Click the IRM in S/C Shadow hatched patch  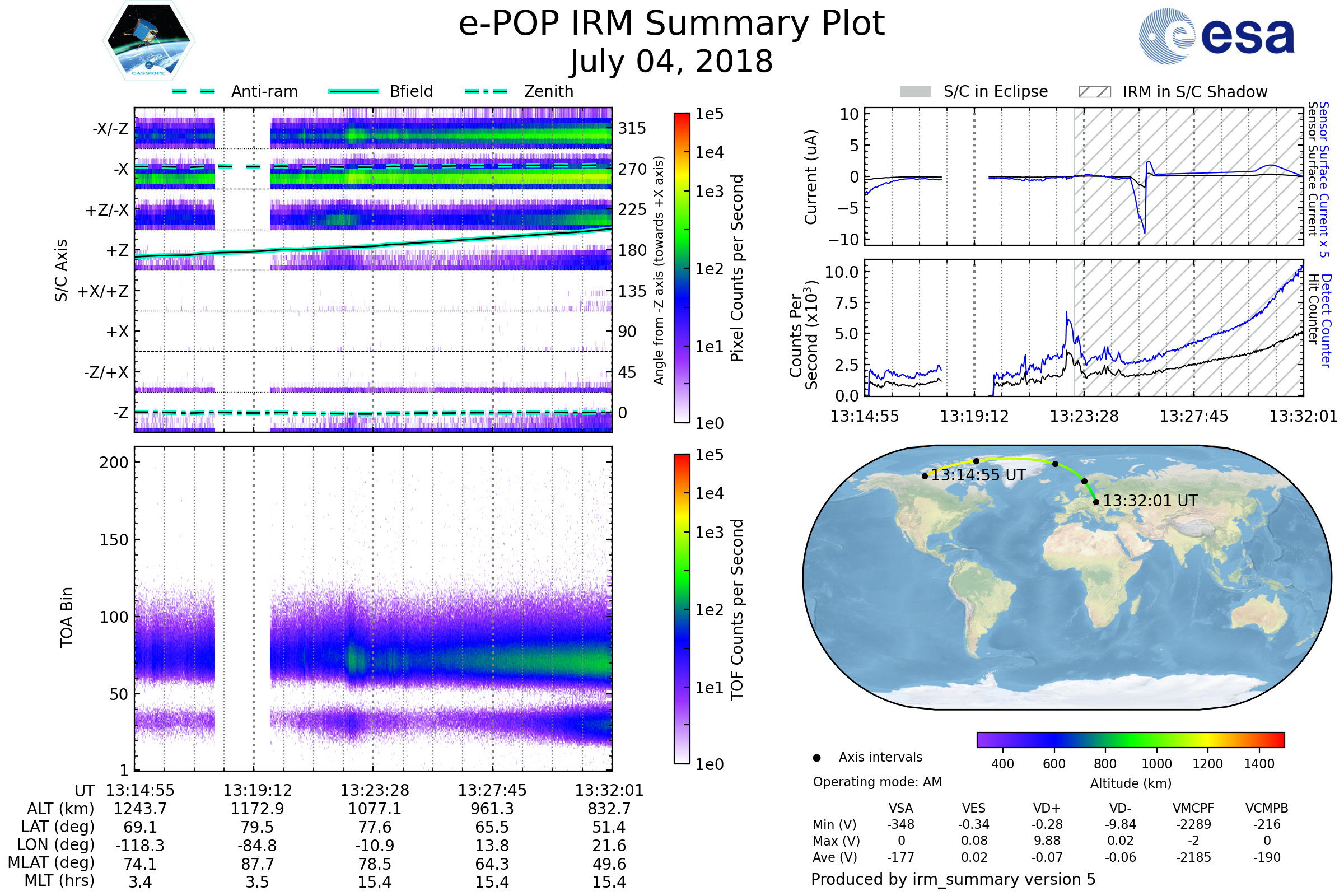1094,92
